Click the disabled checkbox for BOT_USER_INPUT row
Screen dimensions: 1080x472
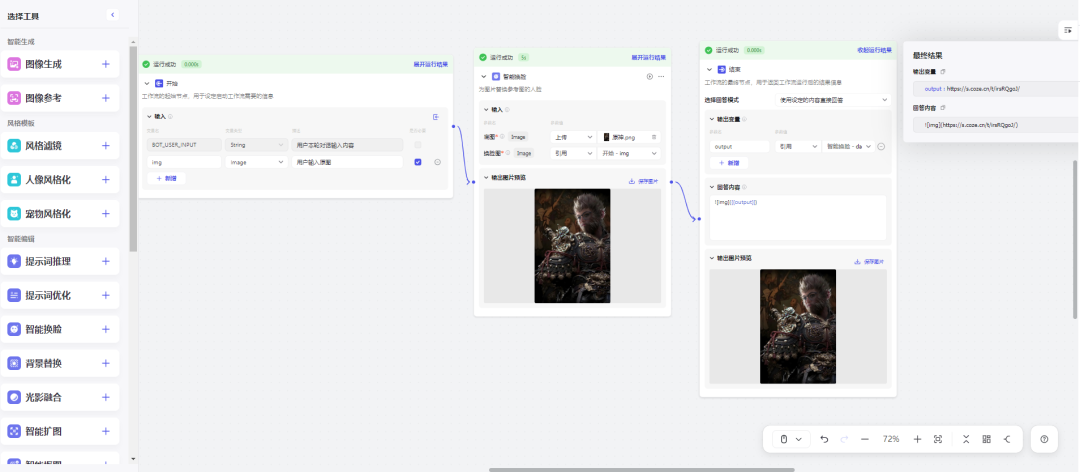coord(417,145)
